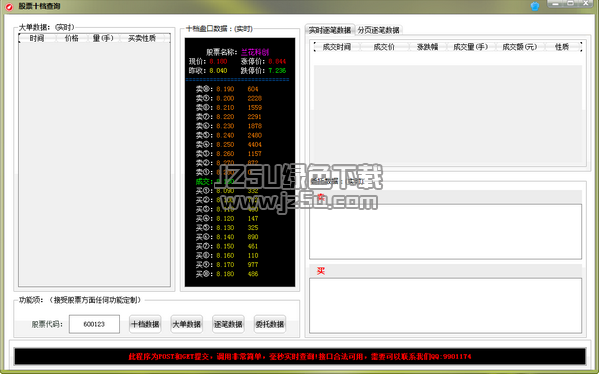The image size is (599, 374).
Task: Sort by the 时间 column header
Action: pos(37,38)
